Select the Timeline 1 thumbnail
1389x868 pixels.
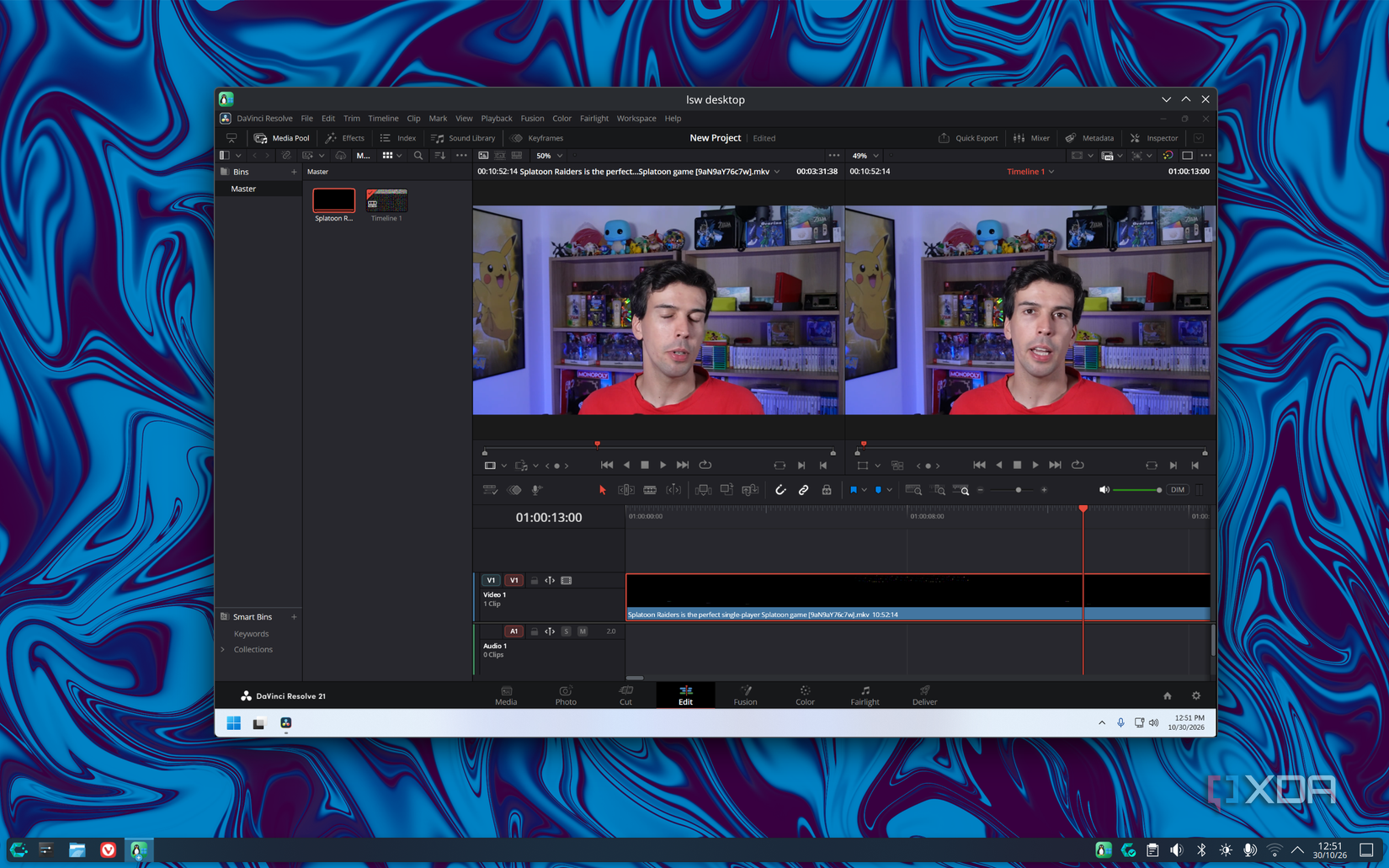387,200
